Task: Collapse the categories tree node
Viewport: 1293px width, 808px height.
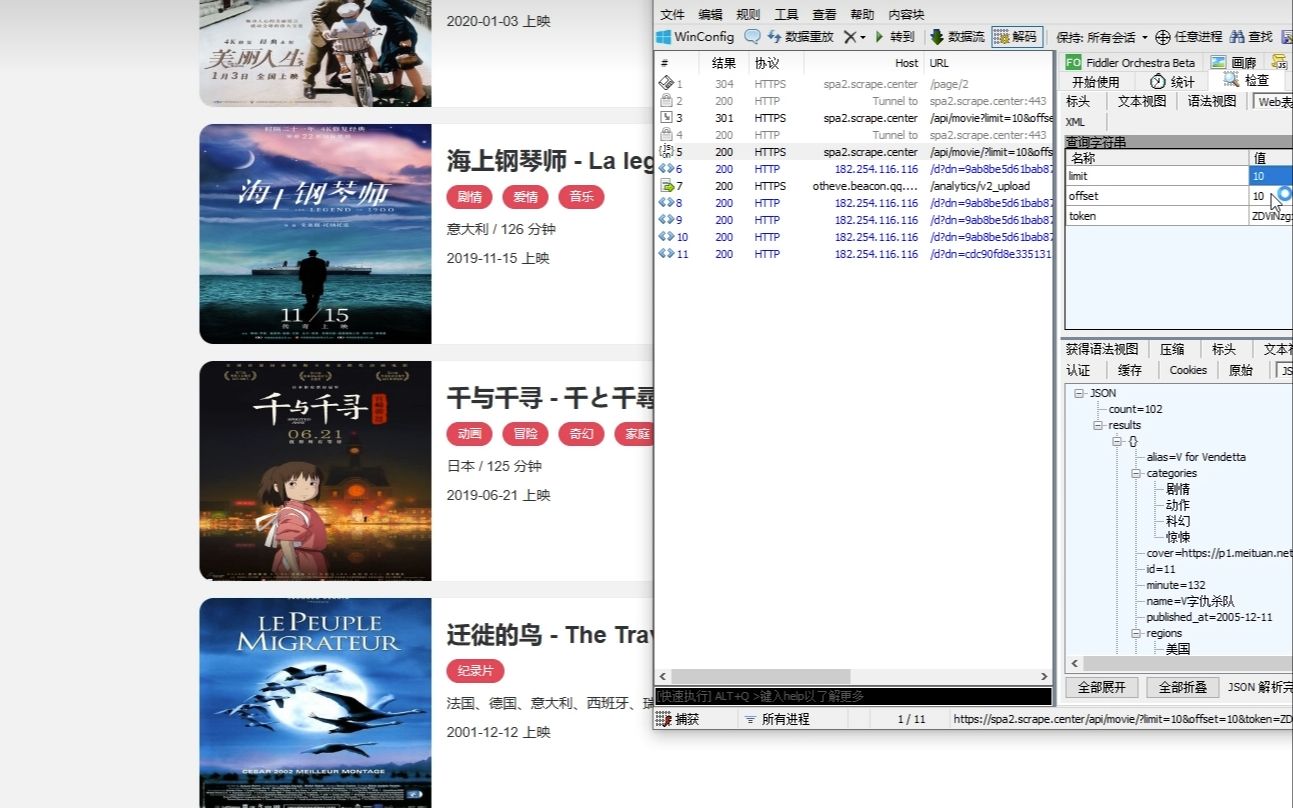Action: coord(1136,473)
